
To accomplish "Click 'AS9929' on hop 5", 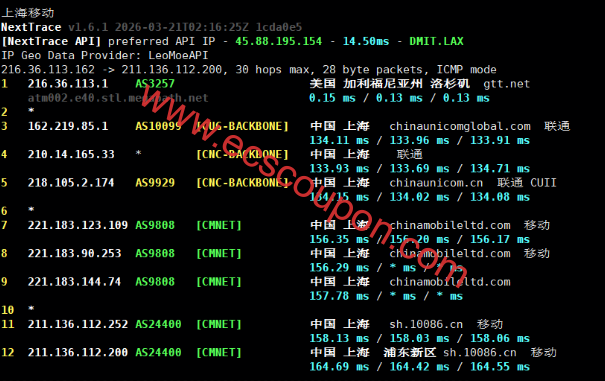I will [x=155, y=183].
